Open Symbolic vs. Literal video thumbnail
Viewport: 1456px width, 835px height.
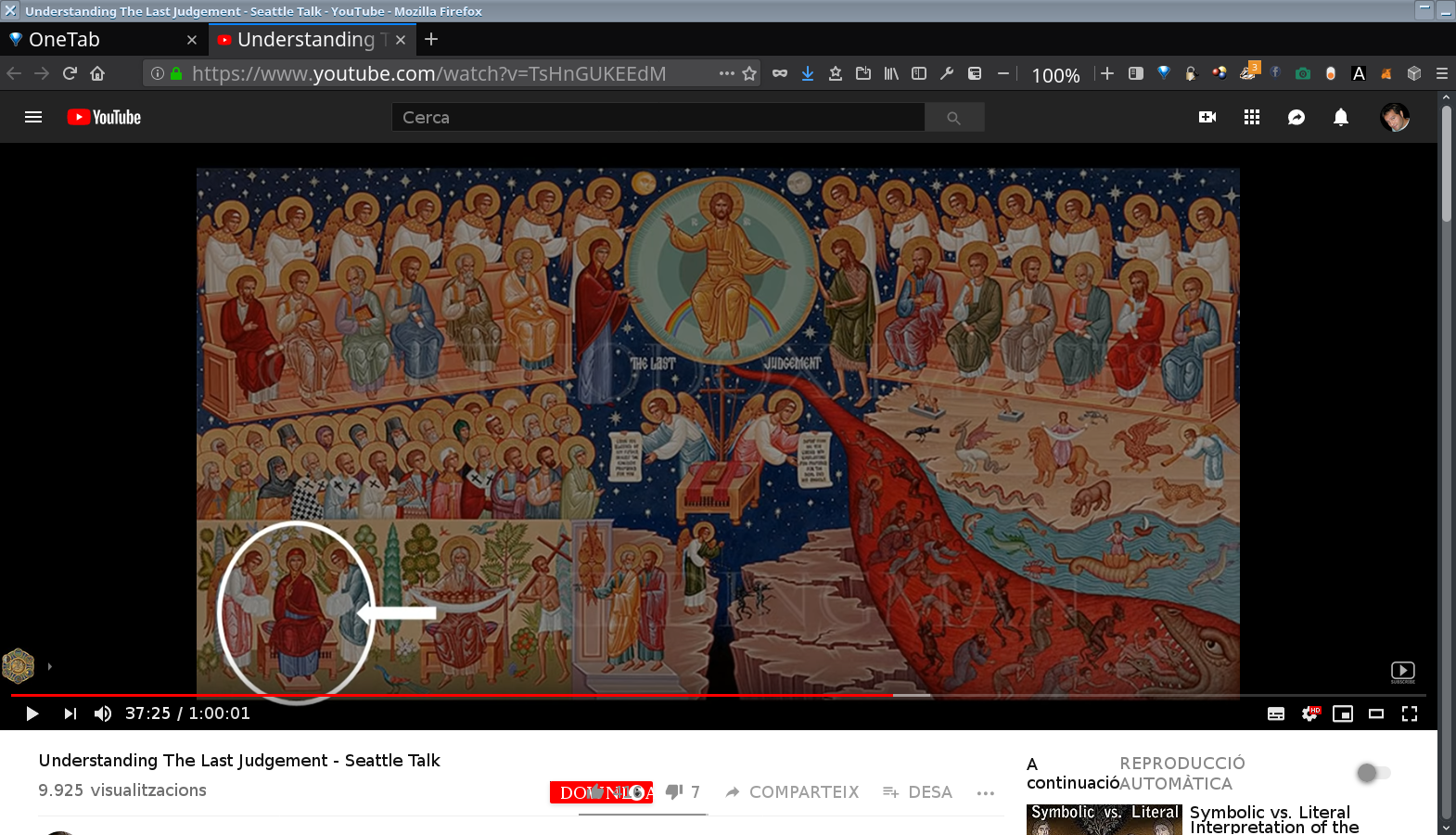tap(1104, 819)
